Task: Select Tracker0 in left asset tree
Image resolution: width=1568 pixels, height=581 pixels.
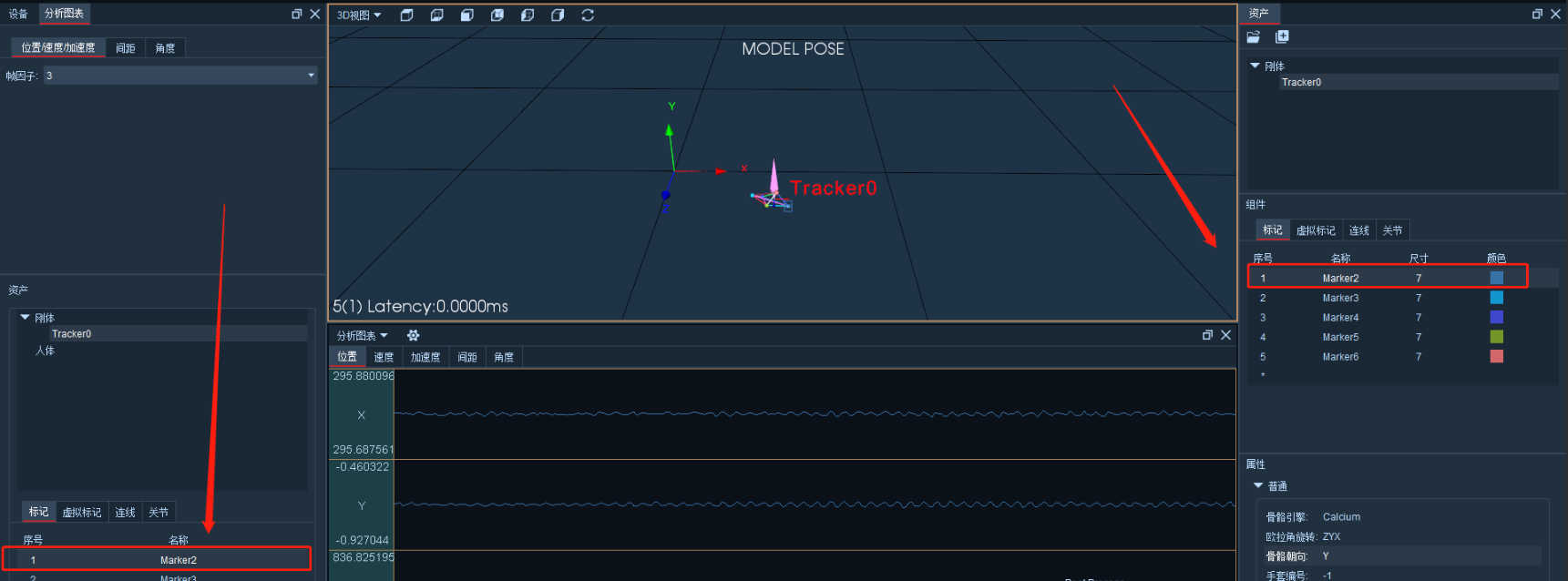Action: click(71, 334)
